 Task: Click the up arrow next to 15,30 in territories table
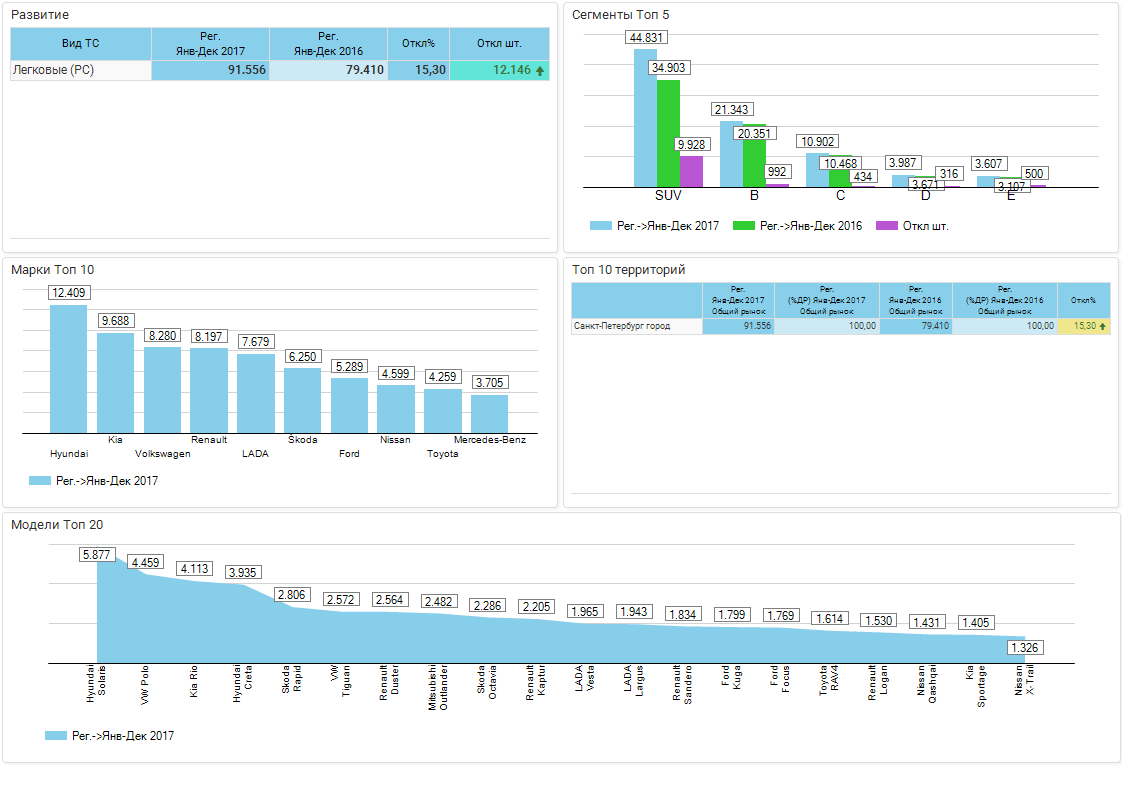click(1103, 327)
